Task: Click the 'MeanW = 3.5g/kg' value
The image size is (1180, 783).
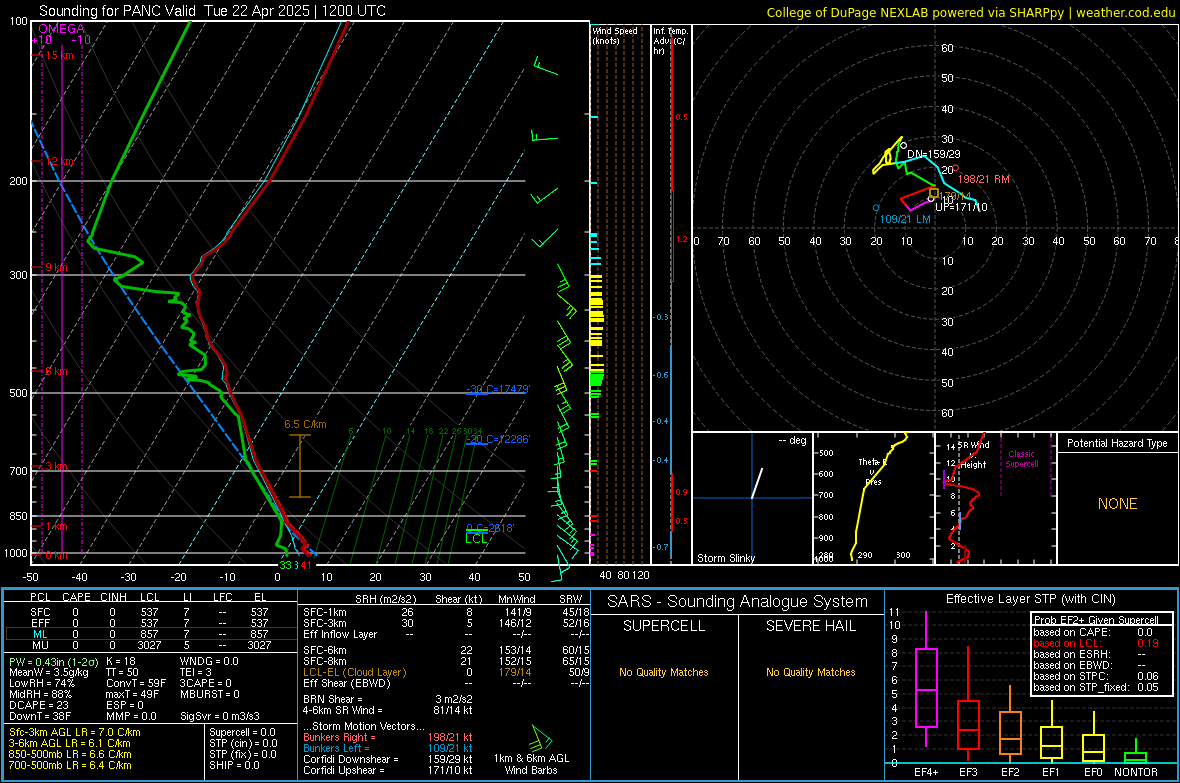Action: coord(49,672)
